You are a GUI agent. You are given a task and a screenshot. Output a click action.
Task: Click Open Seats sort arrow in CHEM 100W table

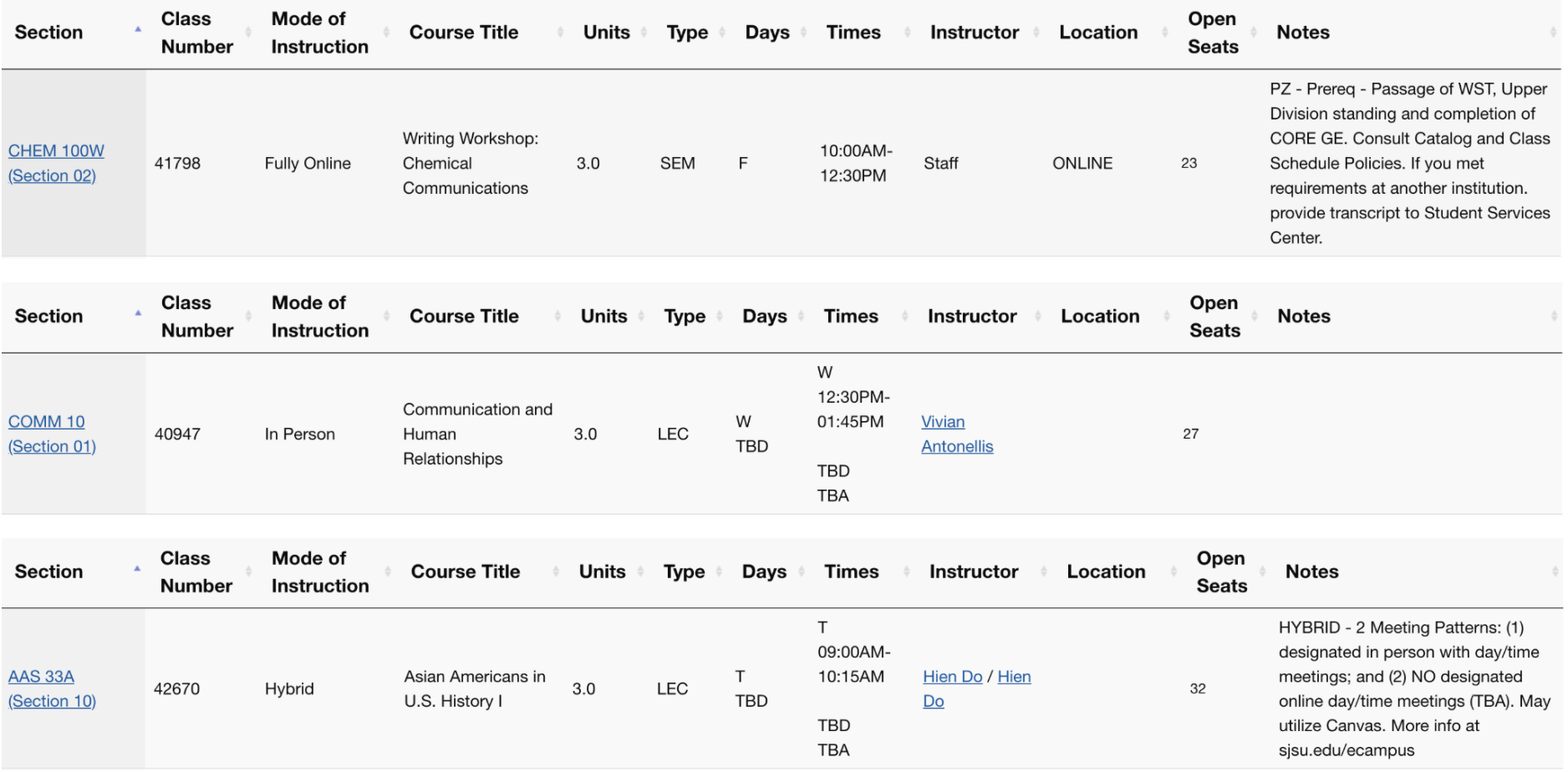[1254, 33]
